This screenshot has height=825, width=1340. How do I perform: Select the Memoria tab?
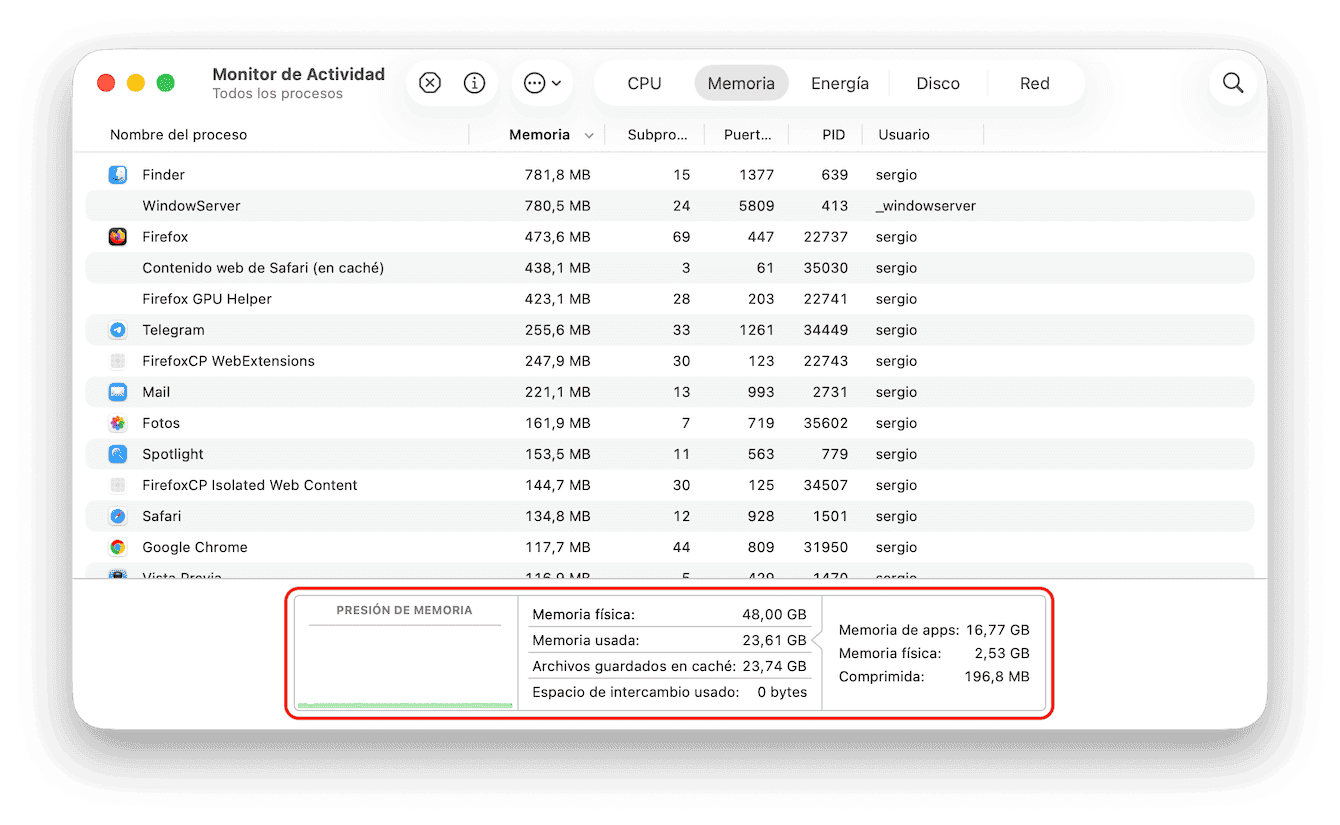tap(741, 83)
